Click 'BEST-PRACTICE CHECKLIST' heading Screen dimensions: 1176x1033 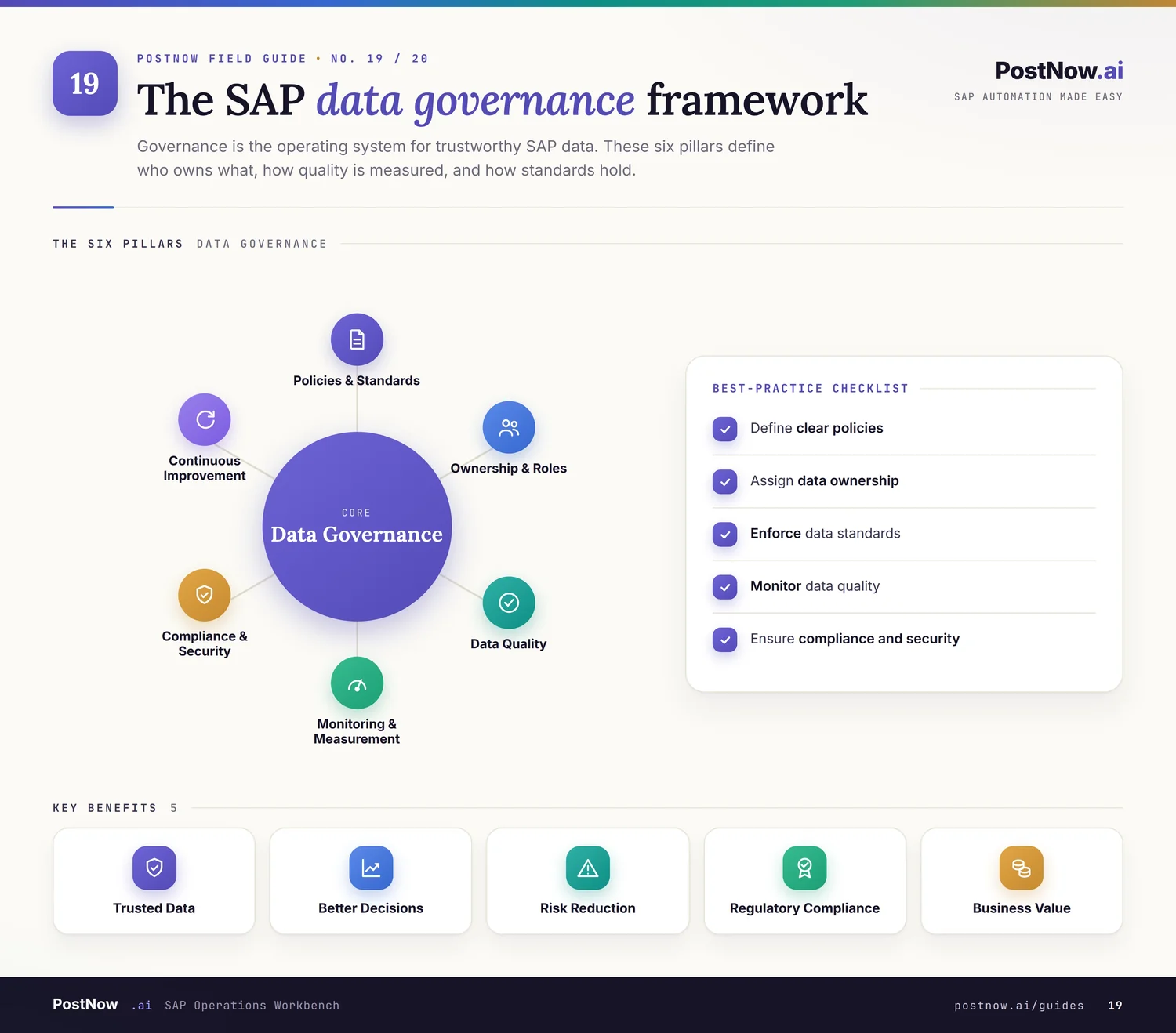[x=811, y=389]
